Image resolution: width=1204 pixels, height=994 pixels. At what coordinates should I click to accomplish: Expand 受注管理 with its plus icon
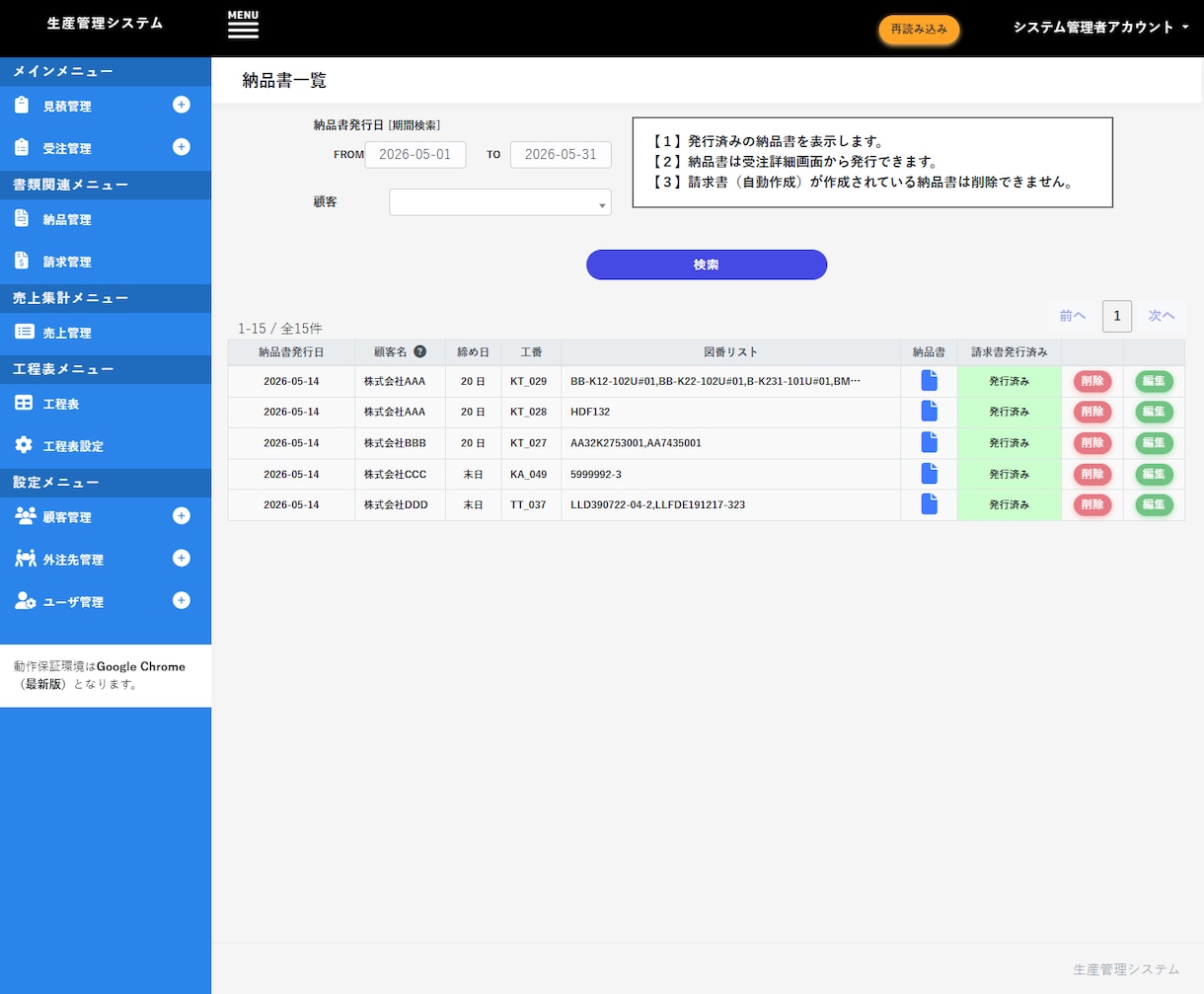(x=182, y=147)
